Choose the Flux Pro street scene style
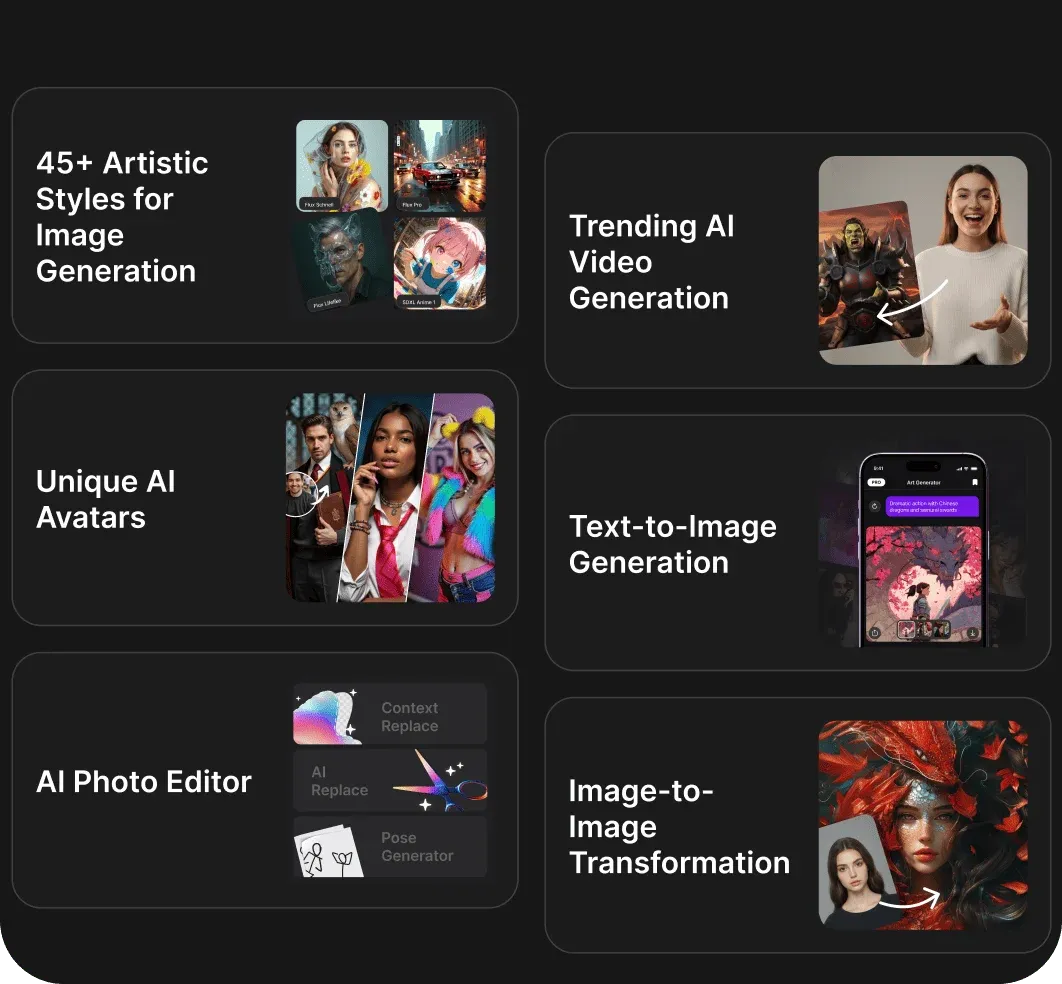This screenshot has width=1062, height=984. point(439,165)
